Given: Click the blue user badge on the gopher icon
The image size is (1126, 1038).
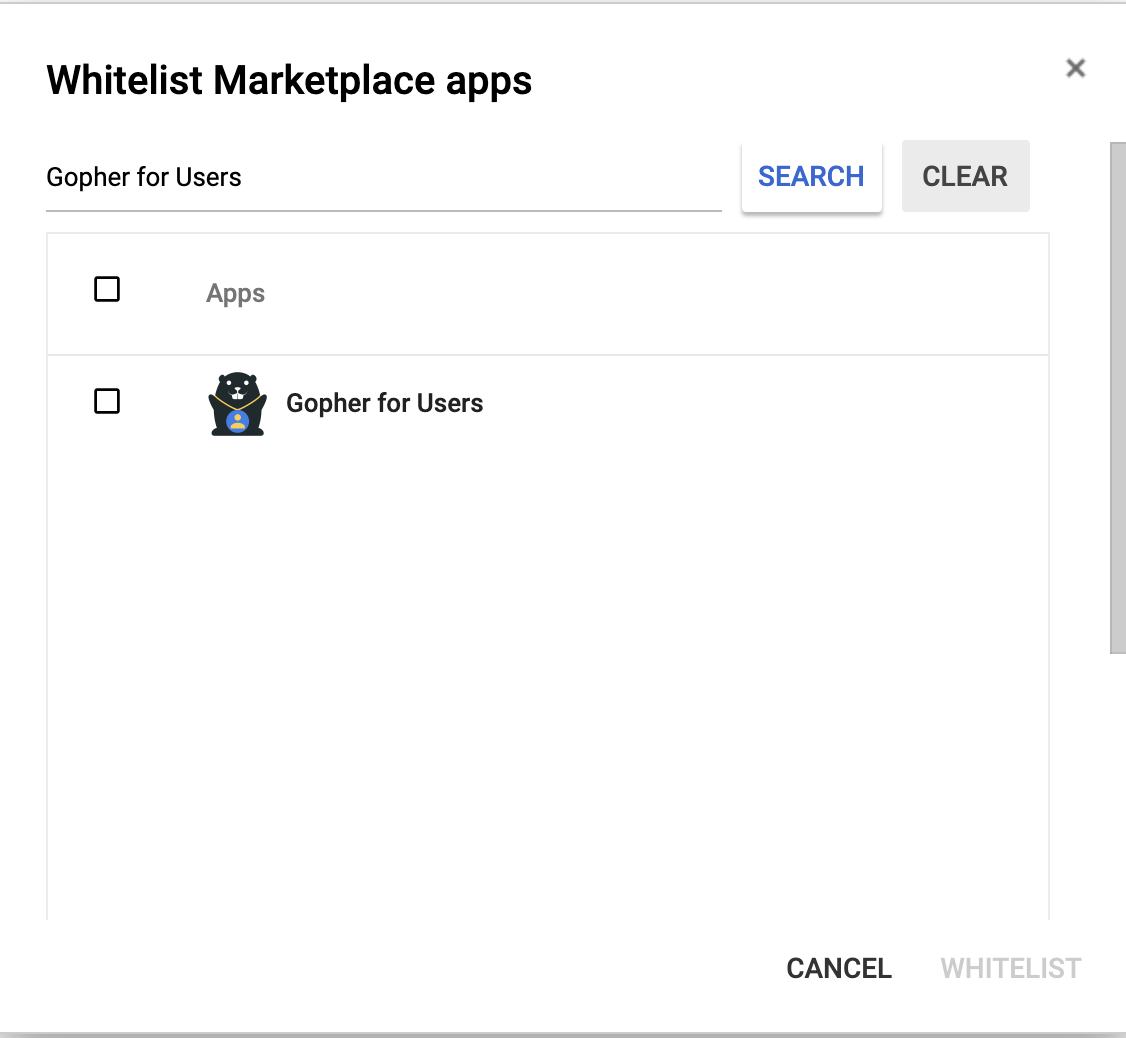Looking at the screenshot, I should click(x=237, y=420).
